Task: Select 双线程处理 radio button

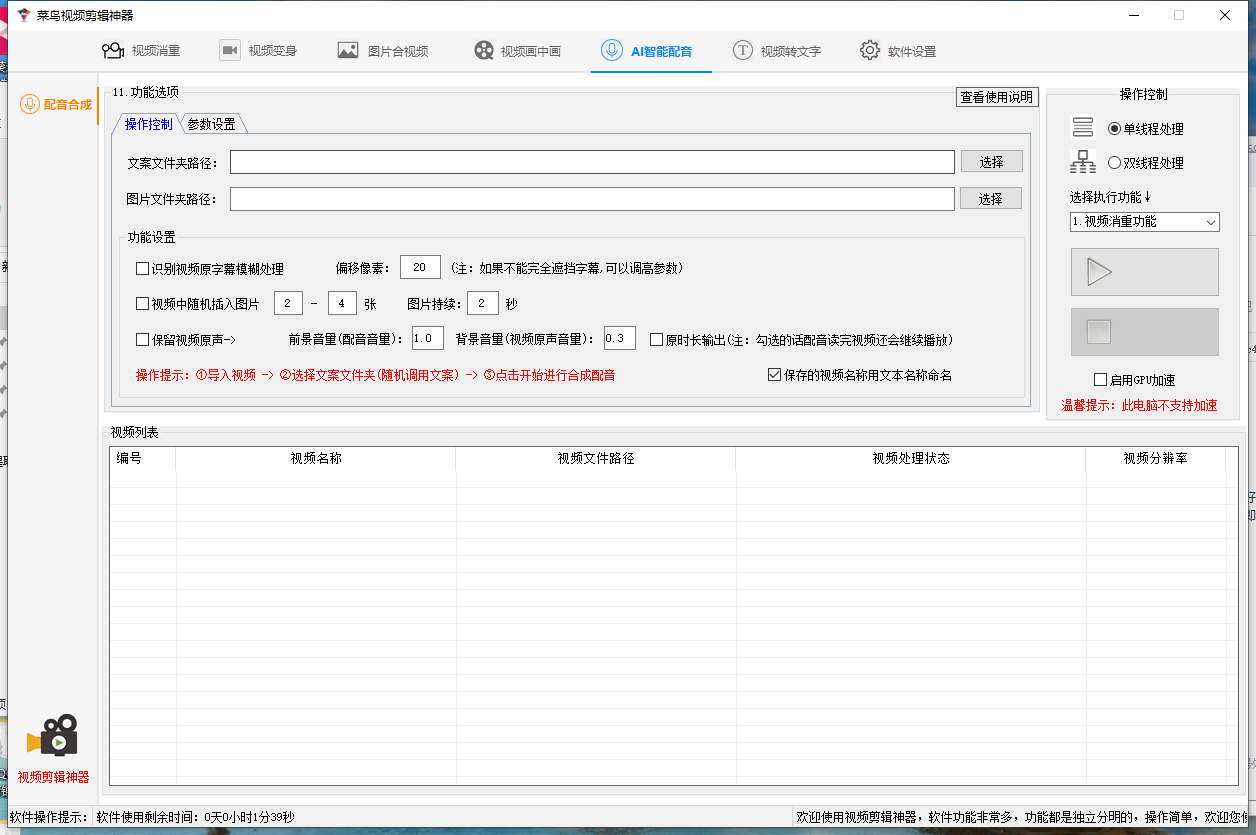Action: (1114, 163)
